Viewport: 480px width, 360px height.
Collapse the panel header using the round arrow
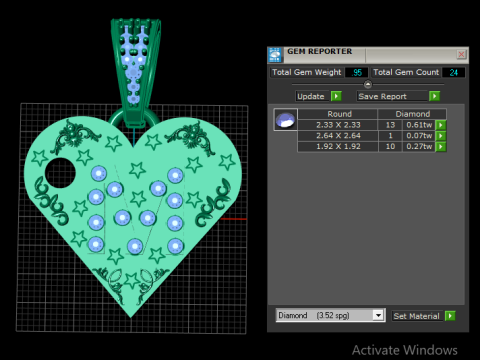pyautogui.click(x=368, y=84)
